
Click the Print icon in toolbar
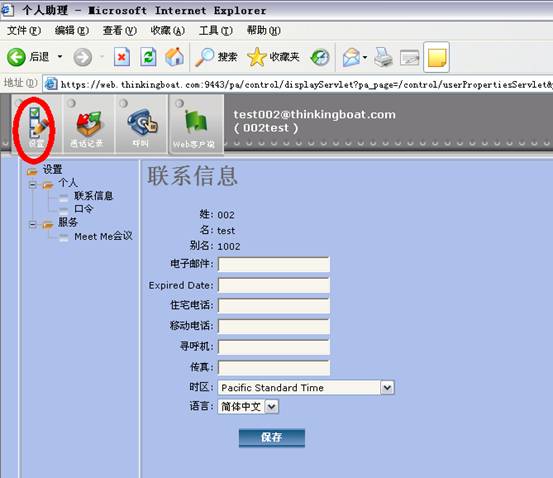tap(383, 57)
